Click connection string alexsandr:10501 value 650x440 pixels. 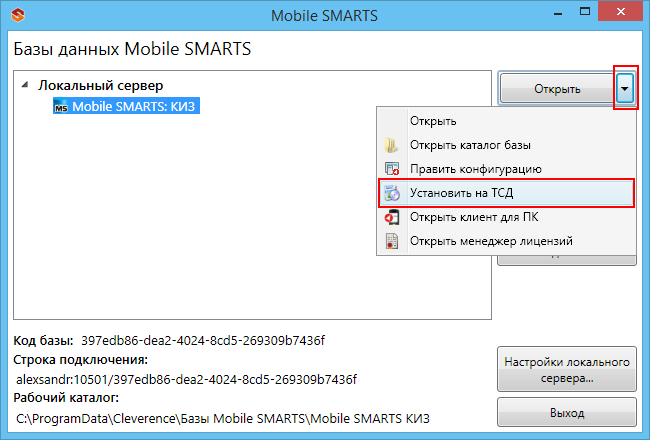(186, 379)
